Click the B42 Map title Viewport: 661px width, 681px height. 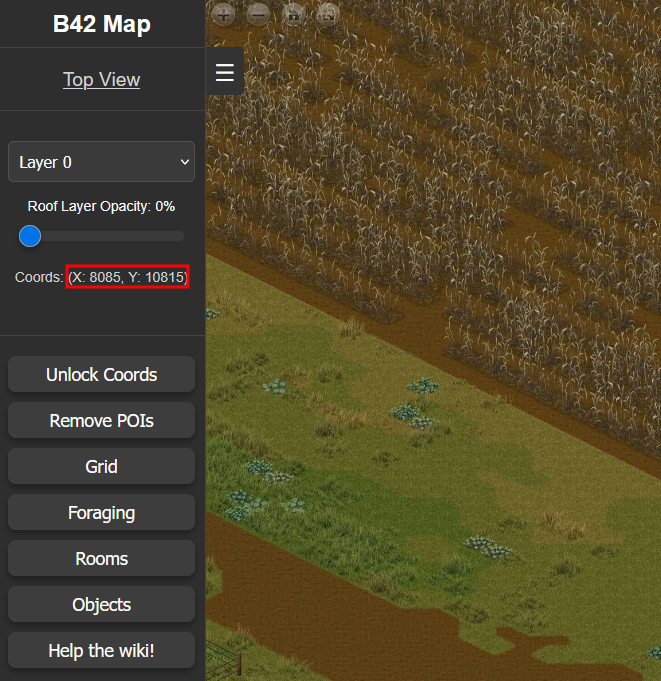pos(102,23)
